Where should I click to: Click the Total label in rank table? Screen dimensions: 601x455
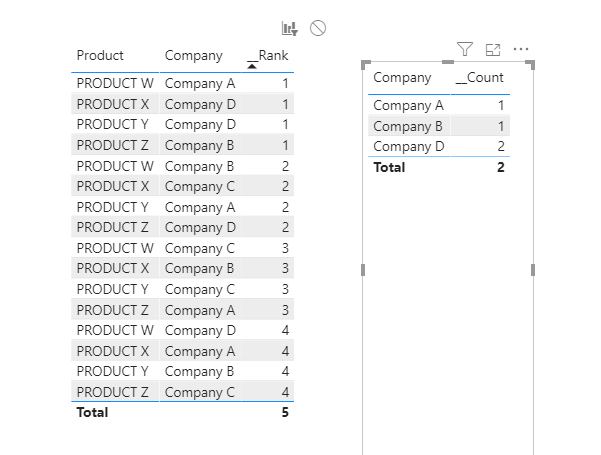(x=92, y=412)
